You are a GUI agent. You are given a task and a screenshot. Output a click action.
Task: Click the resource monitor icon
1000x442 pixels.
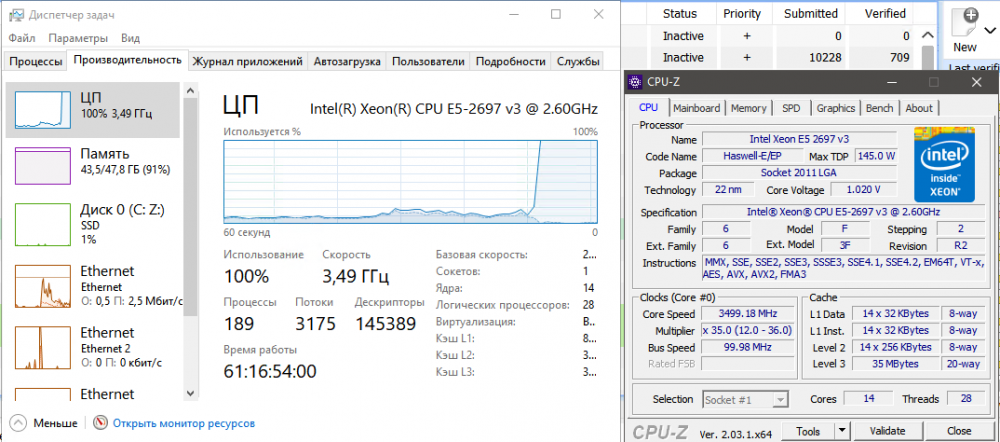(101, 422)
